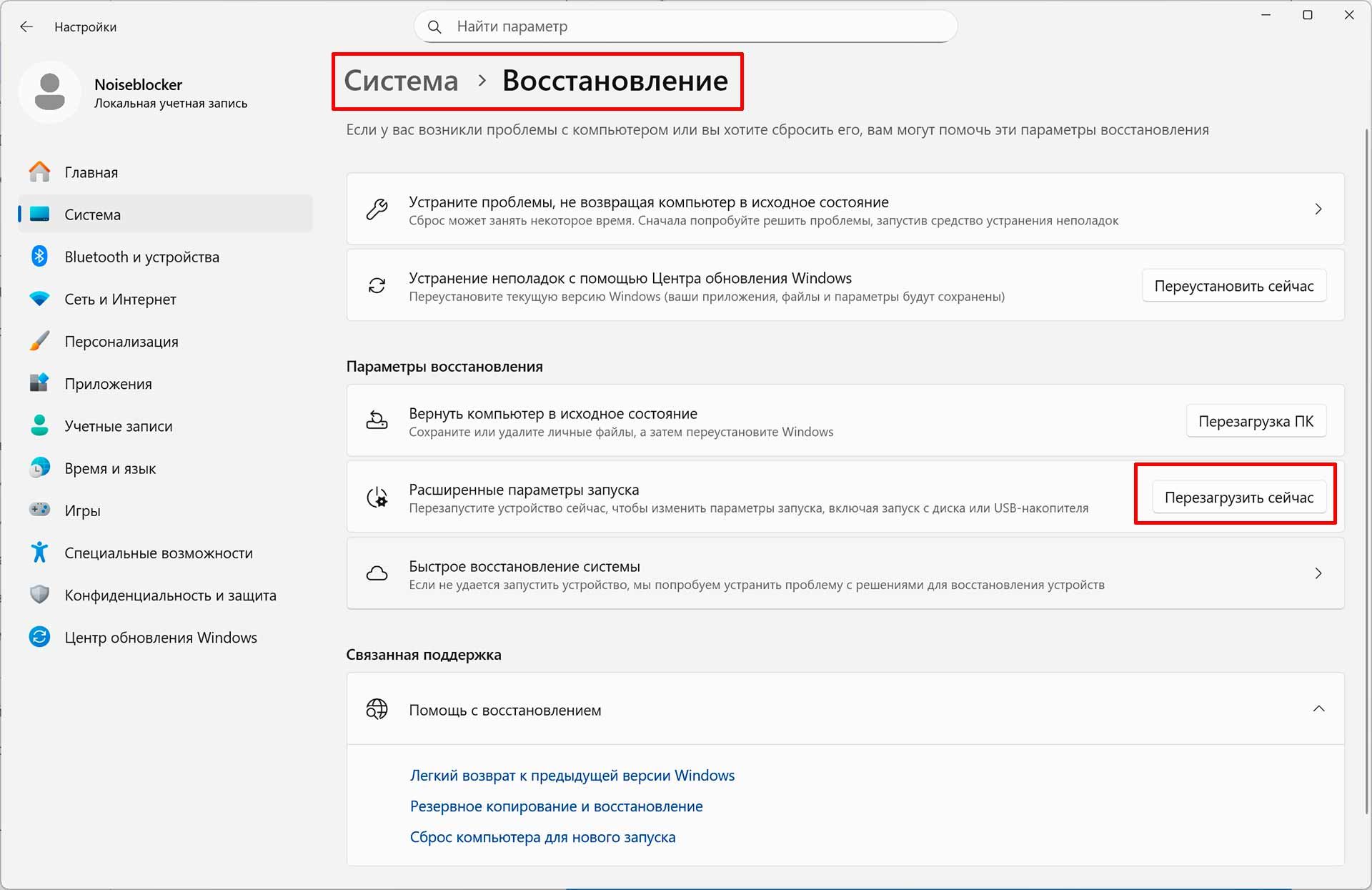
Task: Collapse the Помощь с восстановлением section
Action: 1318,709
